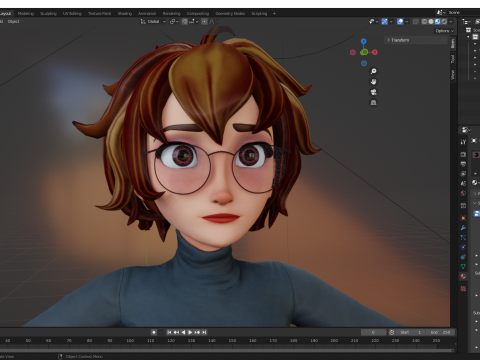Viewport: 480px width, 360px height.
Task: Open the Tool properties tab icon
Action: pos(463,142)
